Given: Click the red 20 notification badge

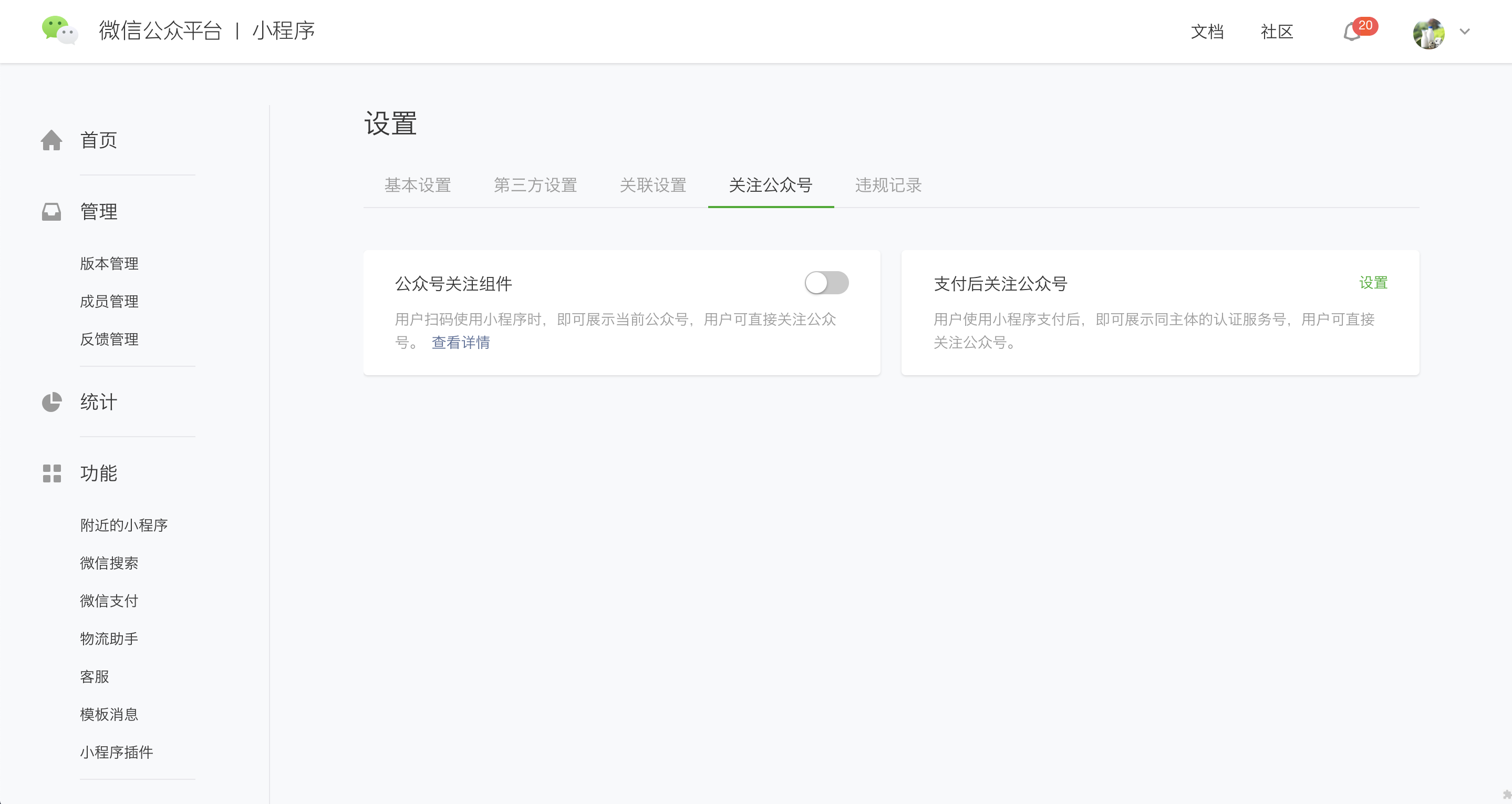Looking at the screenshot, I should pyautogui.click(x=1365, y=25).
